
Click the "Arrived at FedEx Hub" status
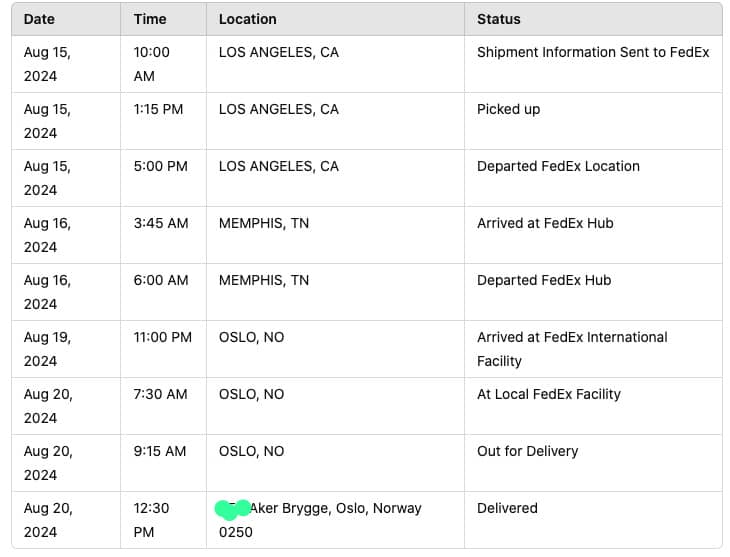point(545,223)
